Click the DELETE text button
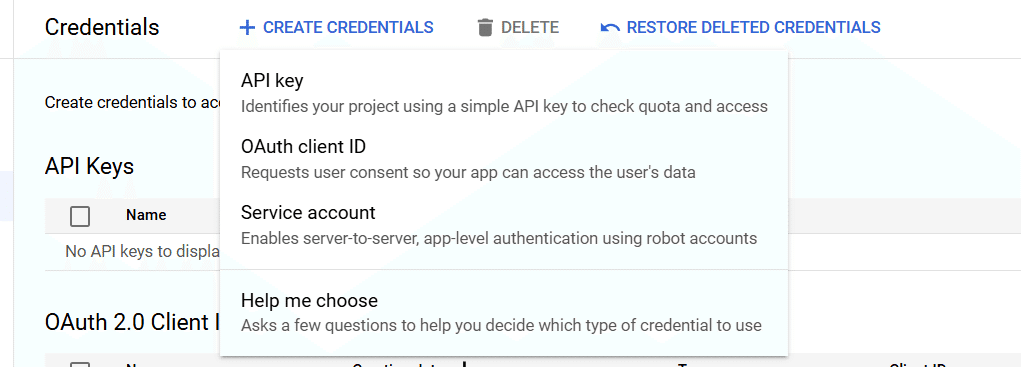Screen dimensions: 1021x367 pyautogui.click(x=530, y=27)
